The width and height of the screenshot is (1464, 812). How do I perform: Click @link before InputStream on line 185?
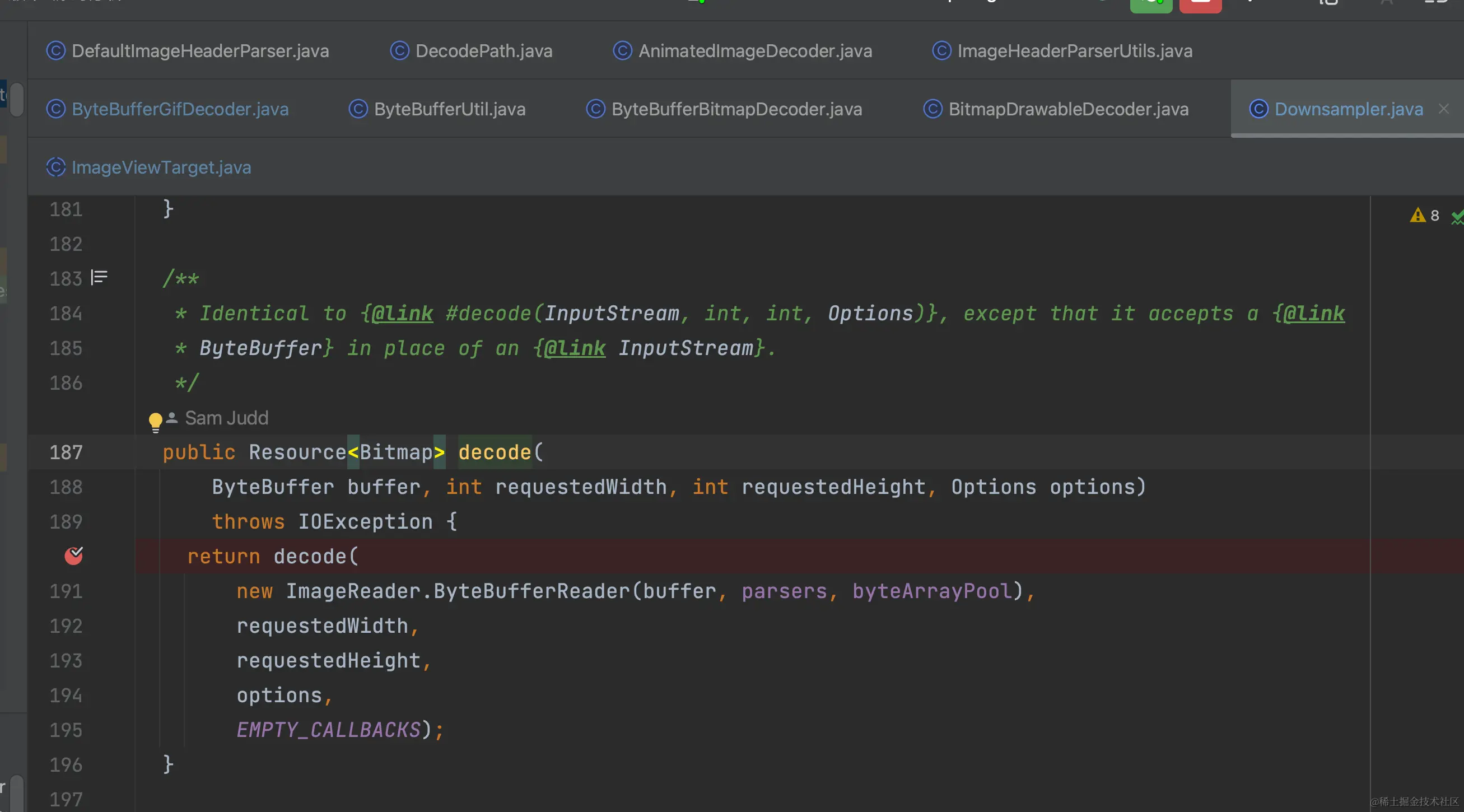pyautogui.click(x=575, y=348)
